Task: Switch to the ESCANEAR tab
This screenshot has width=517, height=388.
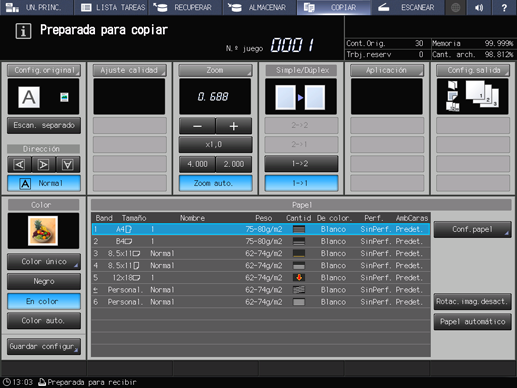Action: (x=408, y=7)
